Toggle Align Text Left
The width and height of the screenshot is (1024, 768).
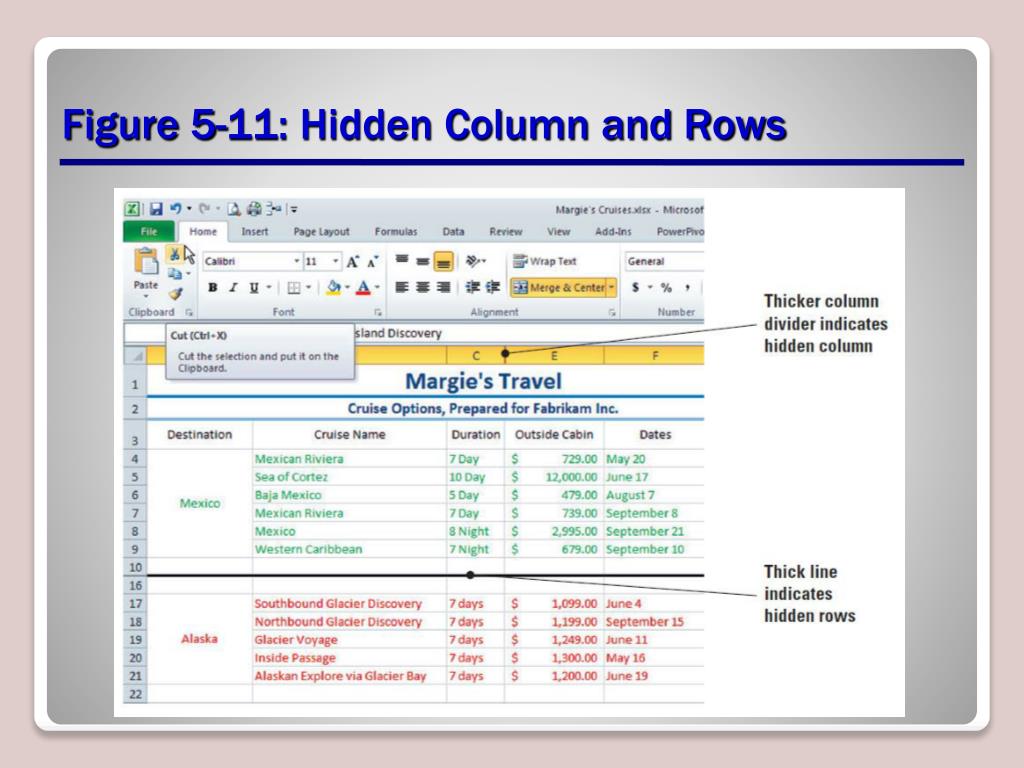point(402,287)
